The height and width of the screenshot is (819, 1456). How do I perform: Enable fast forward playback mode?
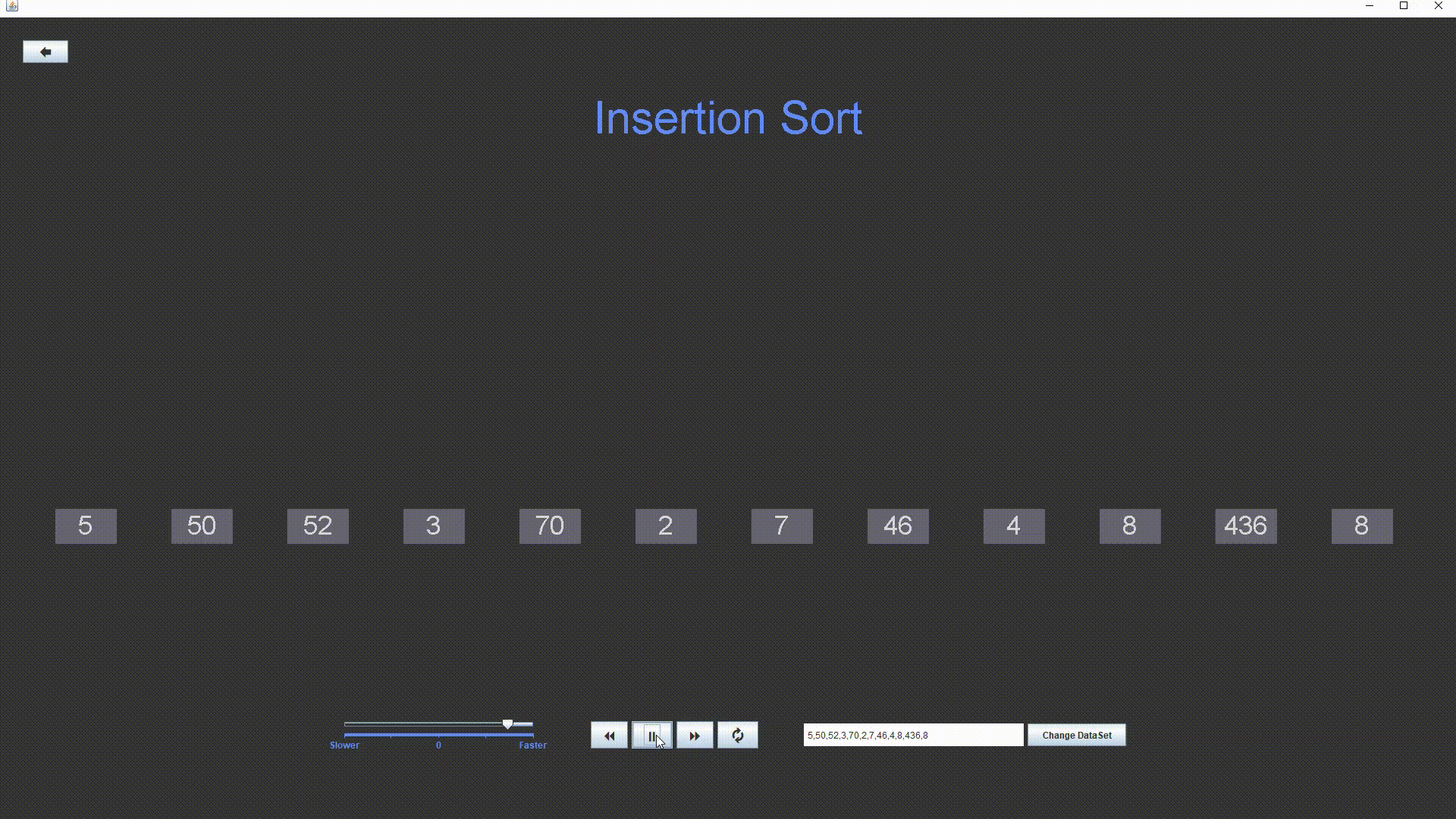click(694, 735)
